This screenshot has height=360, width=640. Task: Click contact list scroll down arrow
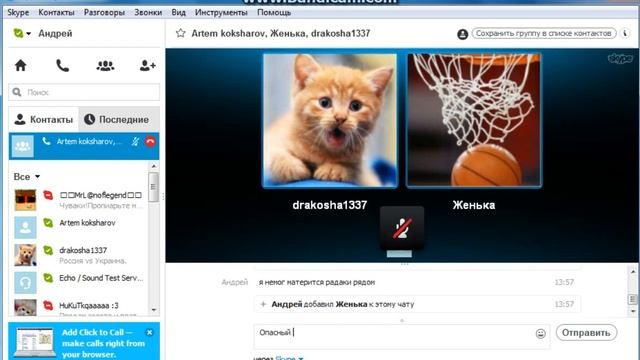pos(153,310)
